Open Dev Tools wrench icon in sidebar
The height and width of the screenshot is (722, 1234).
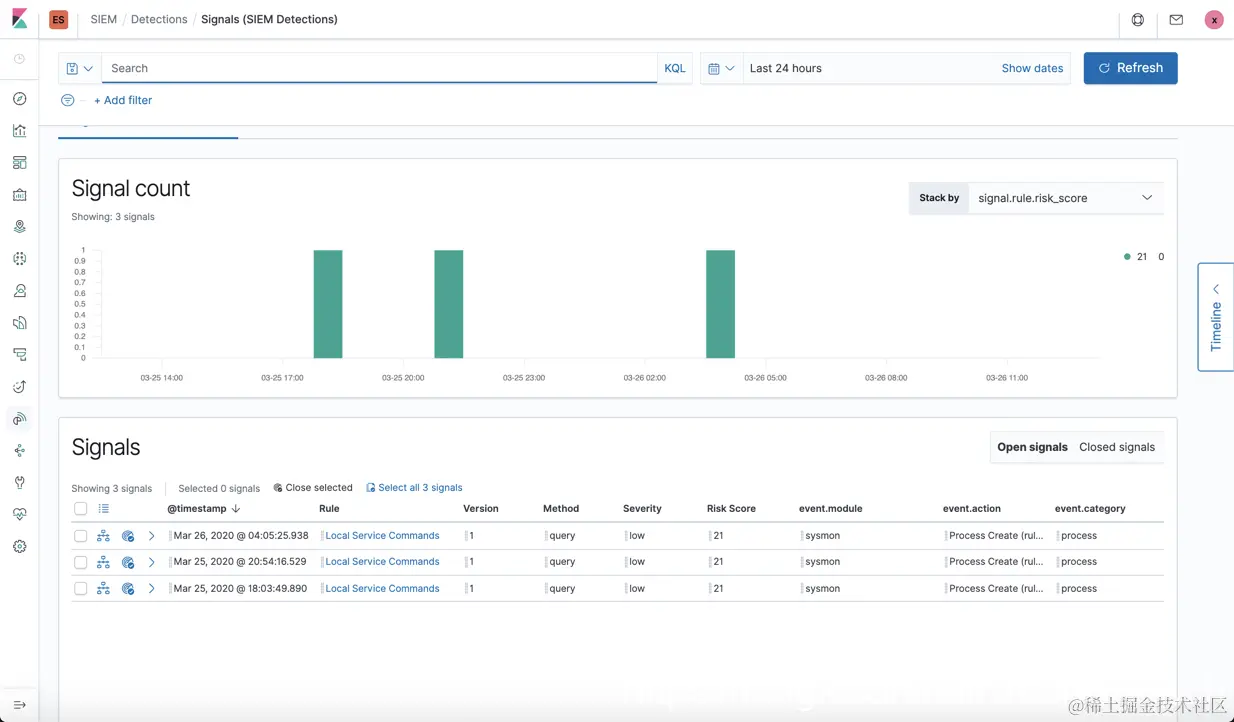click(x=19, y=482)
